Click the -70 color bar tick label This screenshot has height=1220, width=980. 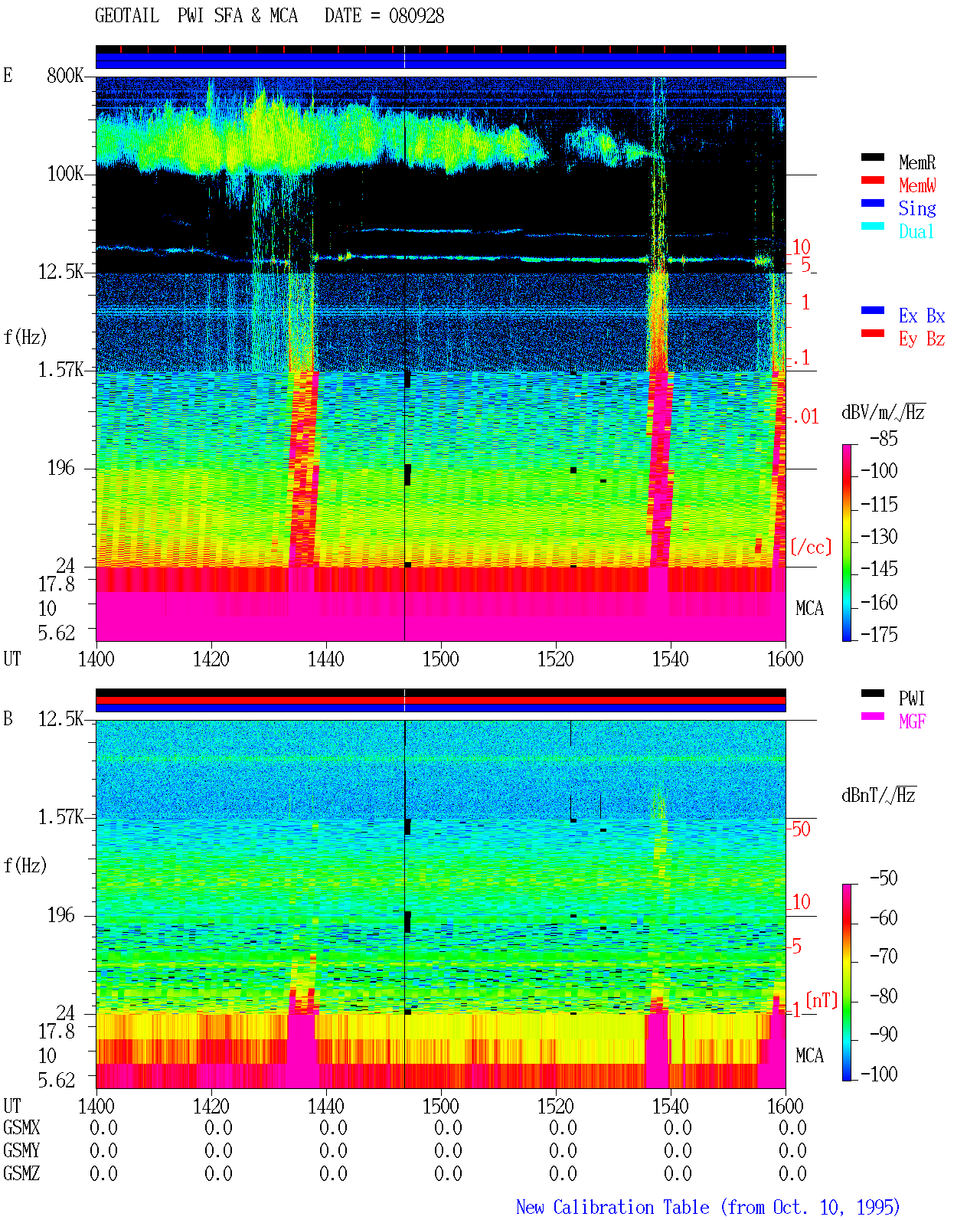pos(884,956)
